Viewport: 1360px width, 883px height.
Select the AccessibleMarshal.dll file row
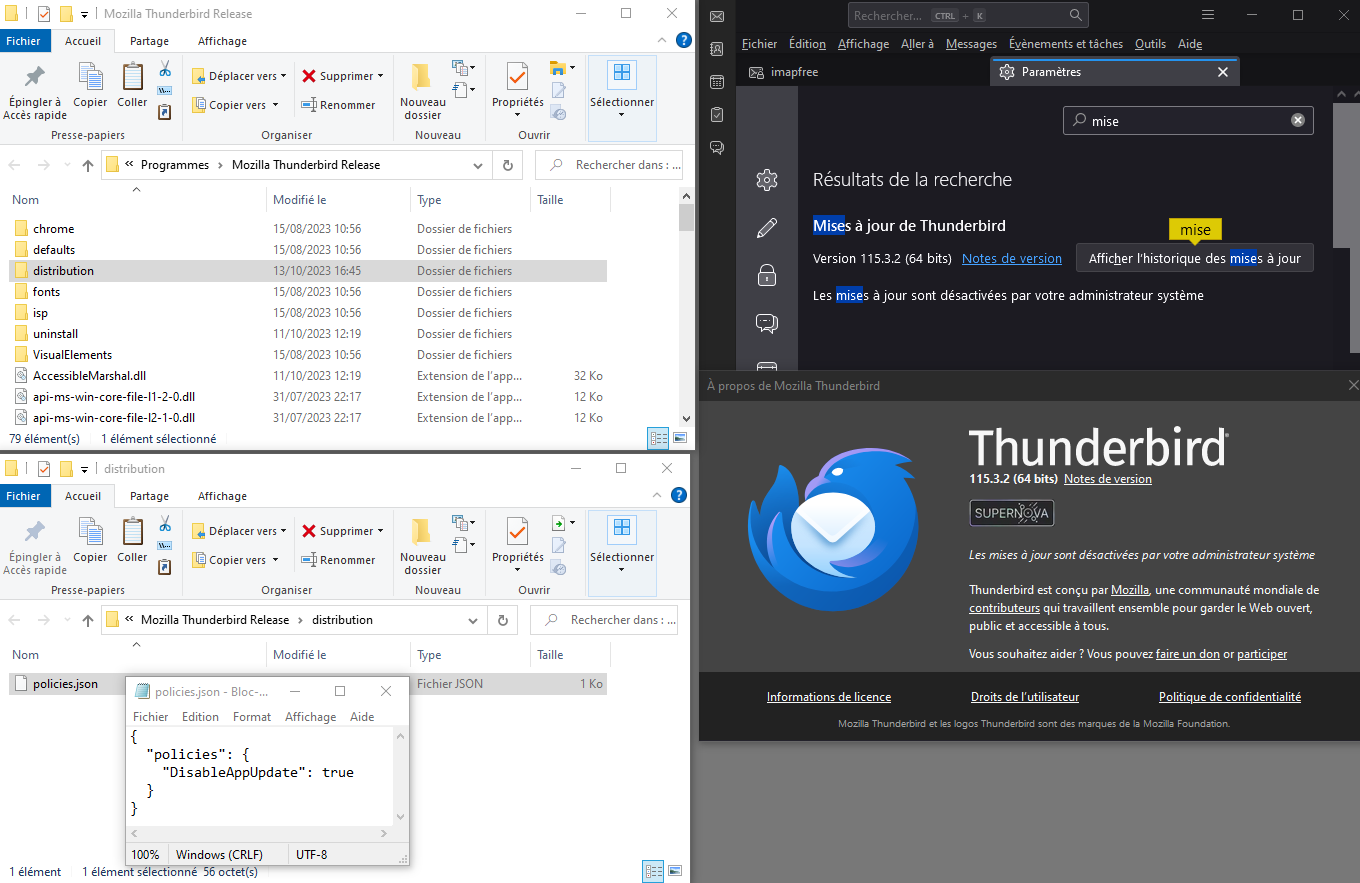[308, 376]
